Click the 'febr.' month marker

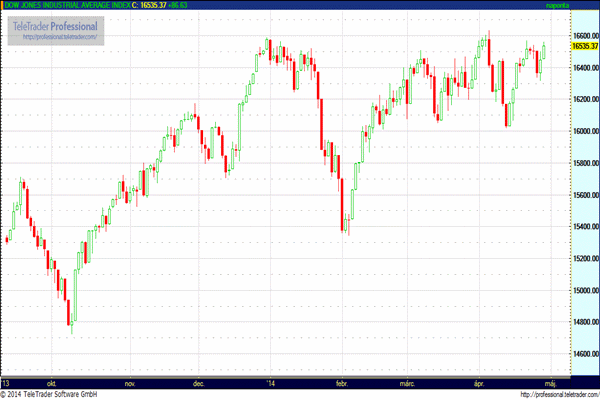coord(342,384)
